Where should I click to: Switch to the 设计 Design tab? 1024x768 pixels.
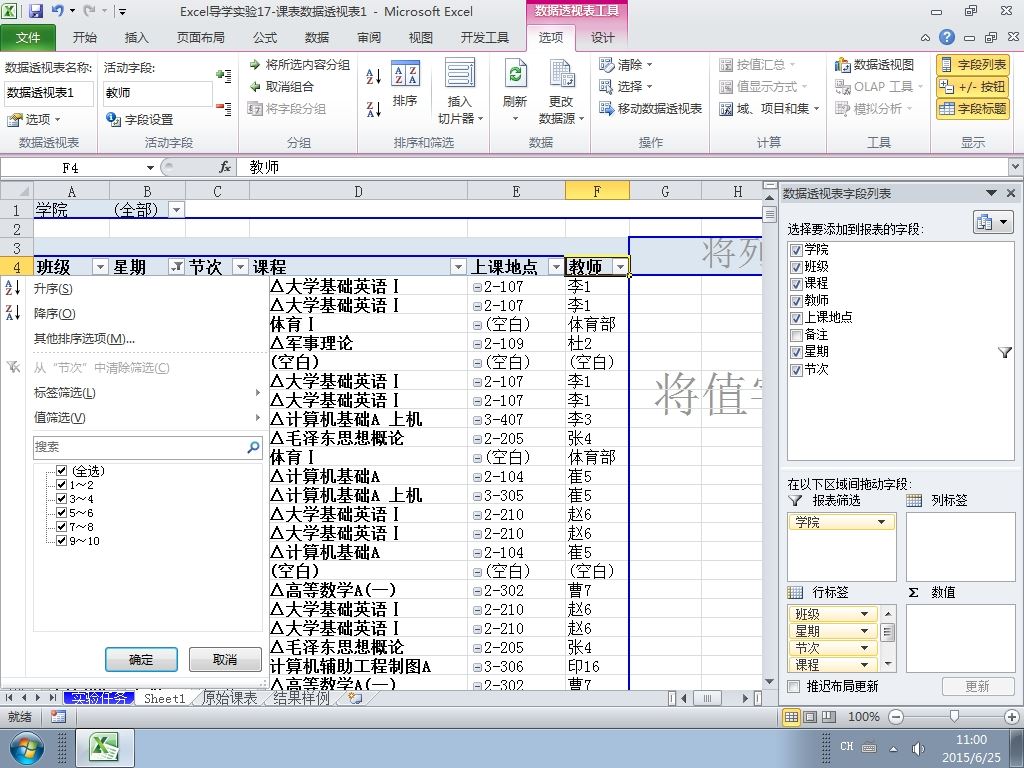tap(602, 38)
